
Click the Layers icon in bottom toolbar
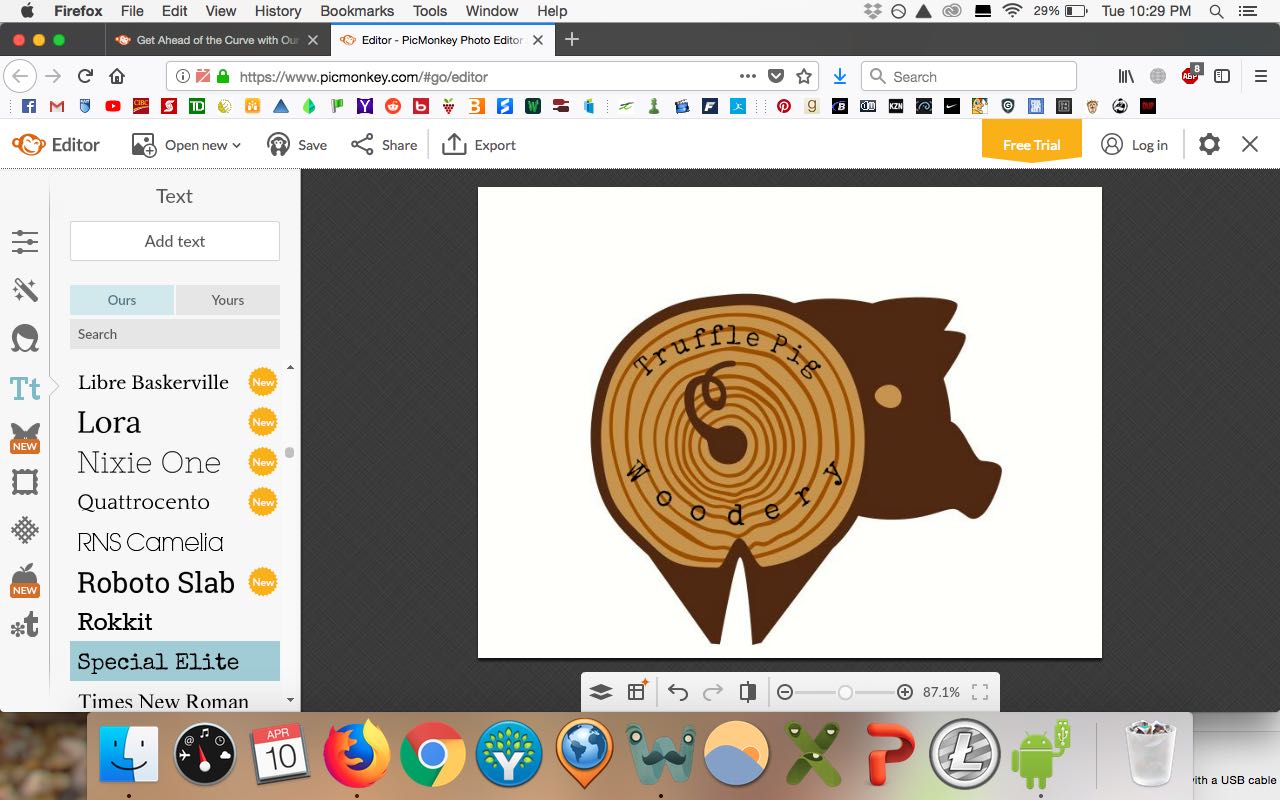[600, 692]
